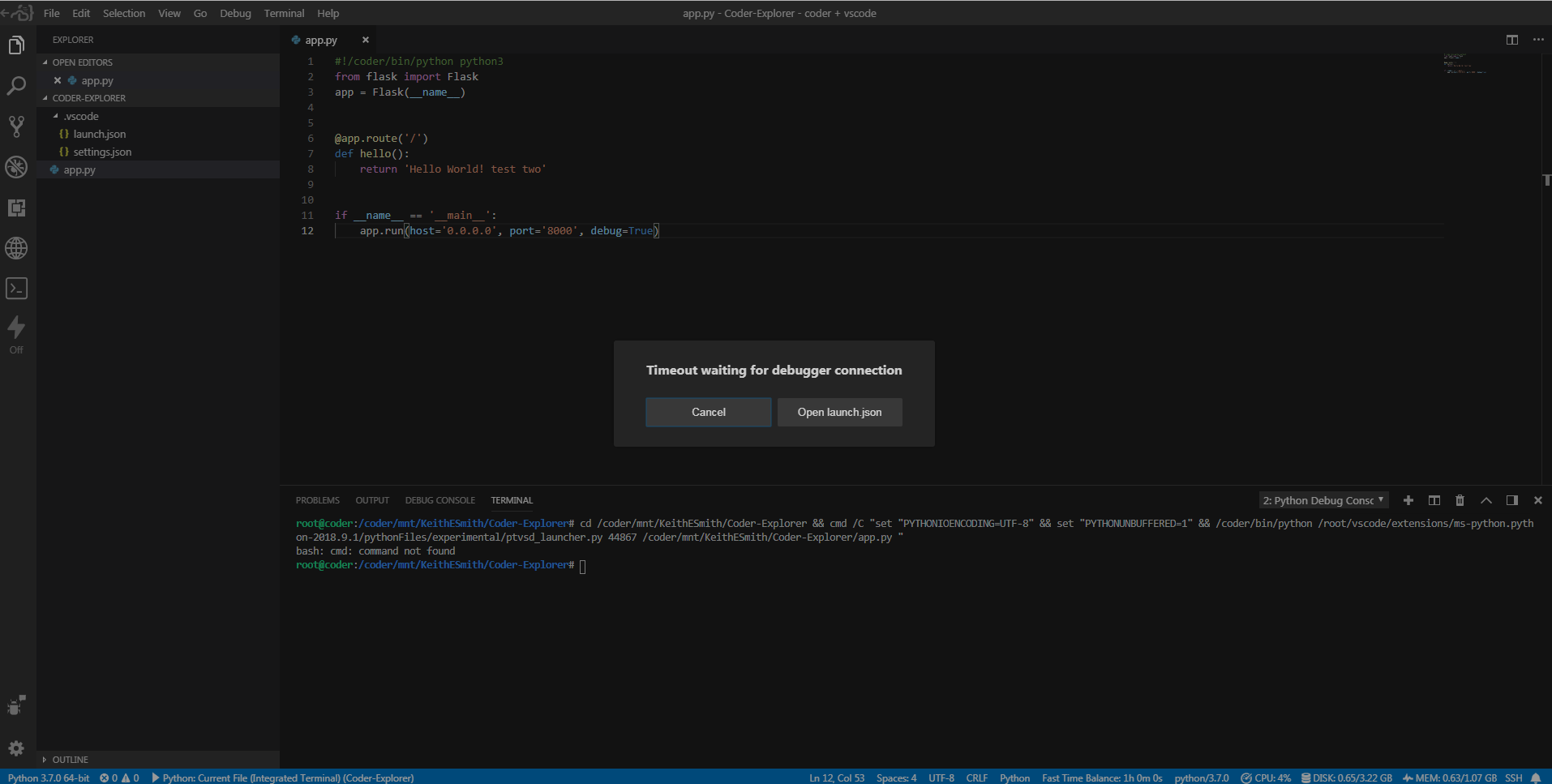
Task: Open the terminal selector dropdown
Action: (x=1323, y=500)
